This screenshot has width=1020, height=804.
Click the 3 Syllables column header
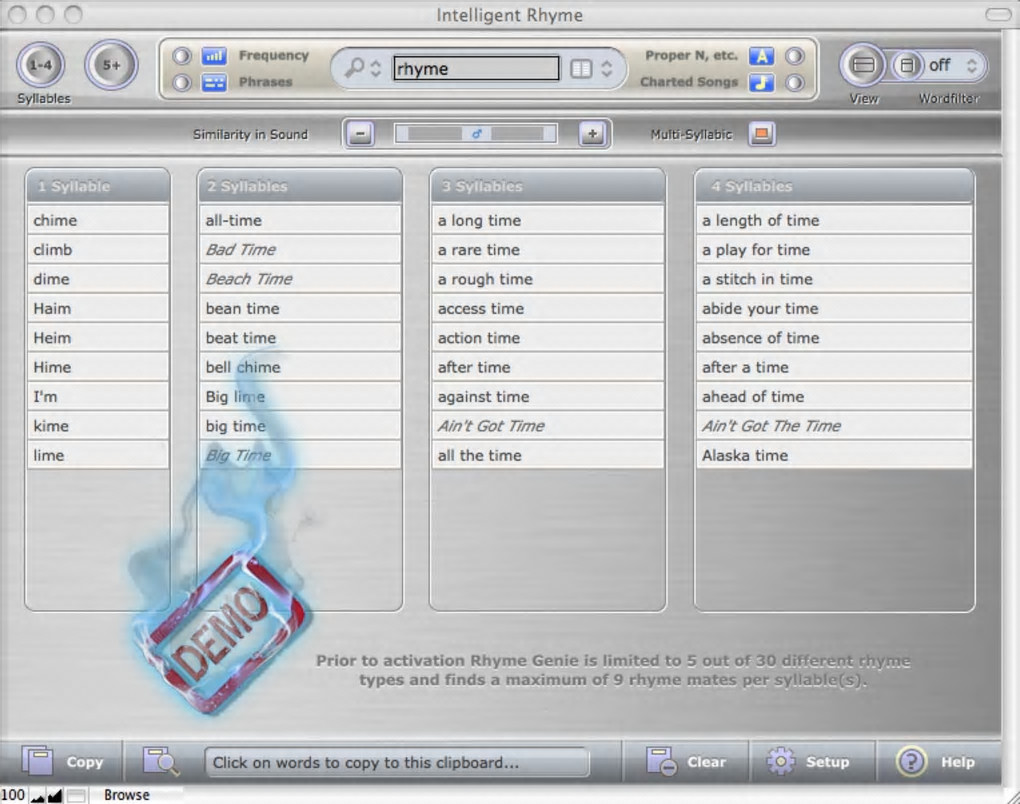point(548,186)
